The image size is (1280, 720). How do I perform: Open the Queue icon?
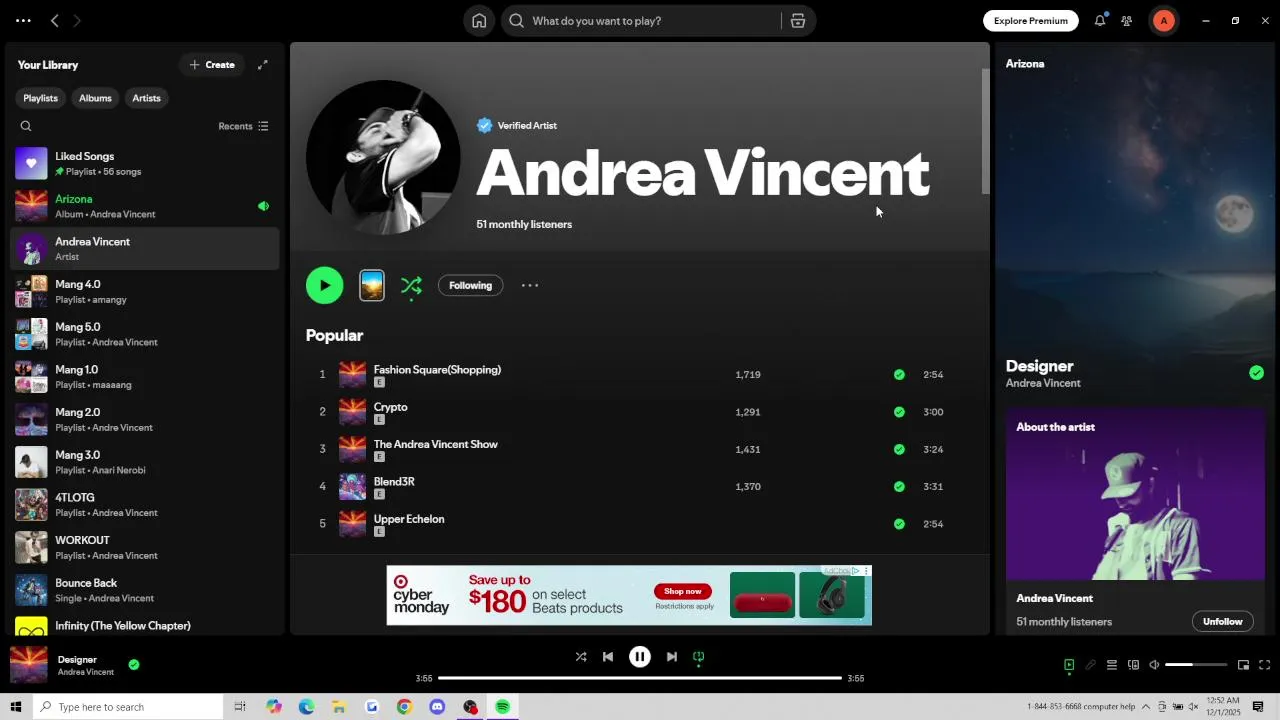[x=1111, y=665]
